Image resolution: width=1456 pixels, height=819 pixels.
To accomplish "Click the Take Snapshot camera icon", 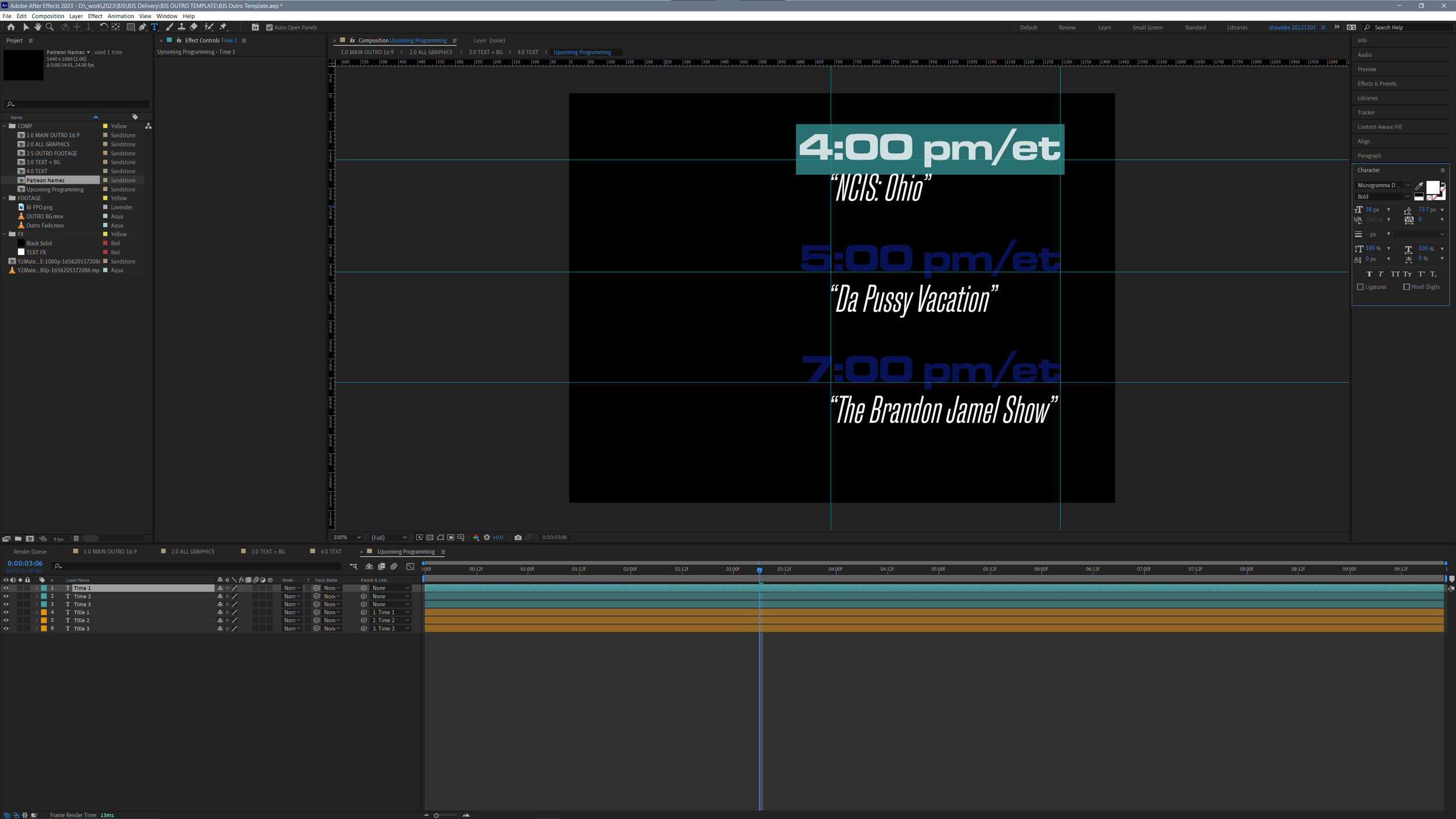I will [518, 537].
